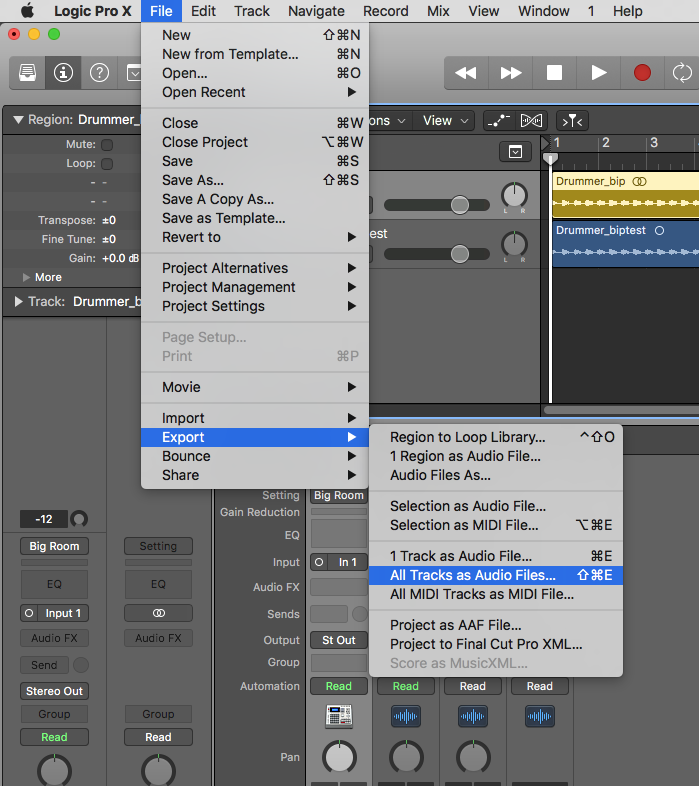This screenshot has height=786, width=699.
Task: Toggle the Mute checkbox in Region inspector
Action: 107,145
